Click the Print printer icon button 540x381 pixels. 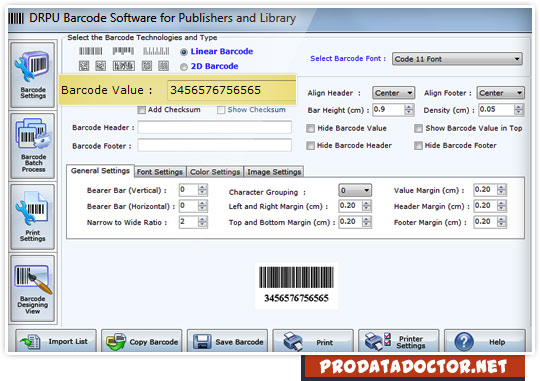313,341
